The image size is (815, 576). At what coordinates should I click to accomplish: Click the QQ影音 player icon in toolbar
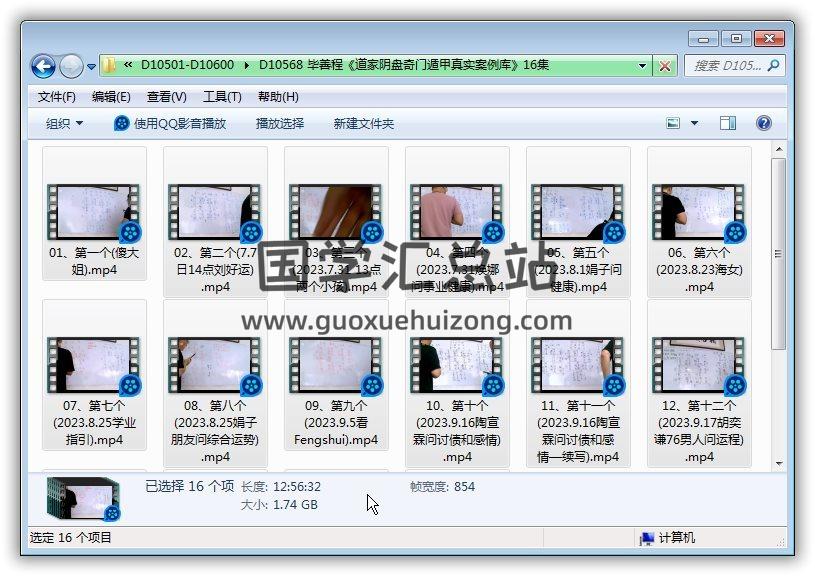[x=122, y=123]
